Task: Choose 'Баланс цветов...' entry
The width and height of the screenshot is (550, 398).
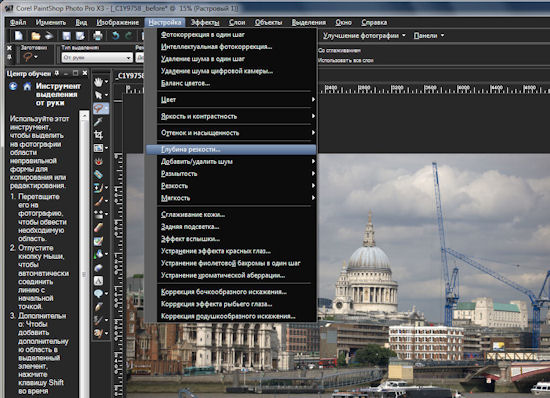Action: pyautogui.click(x=231, y=83)
